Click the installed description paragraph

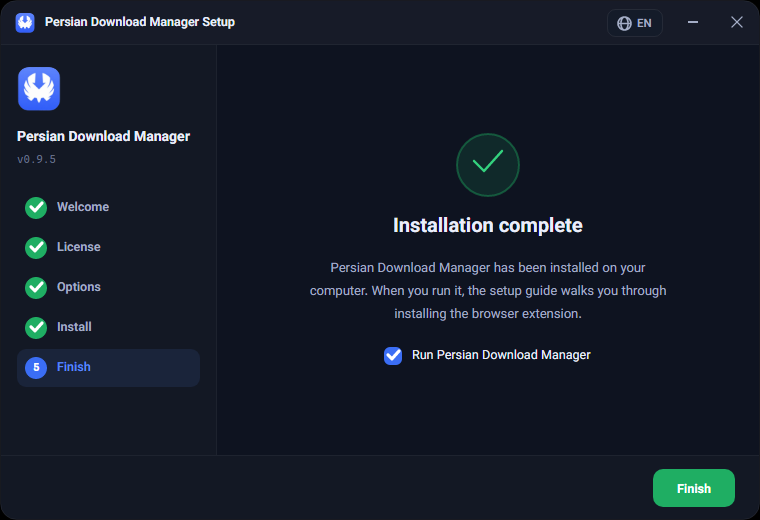pyautogui.click(x=488, y=291)
